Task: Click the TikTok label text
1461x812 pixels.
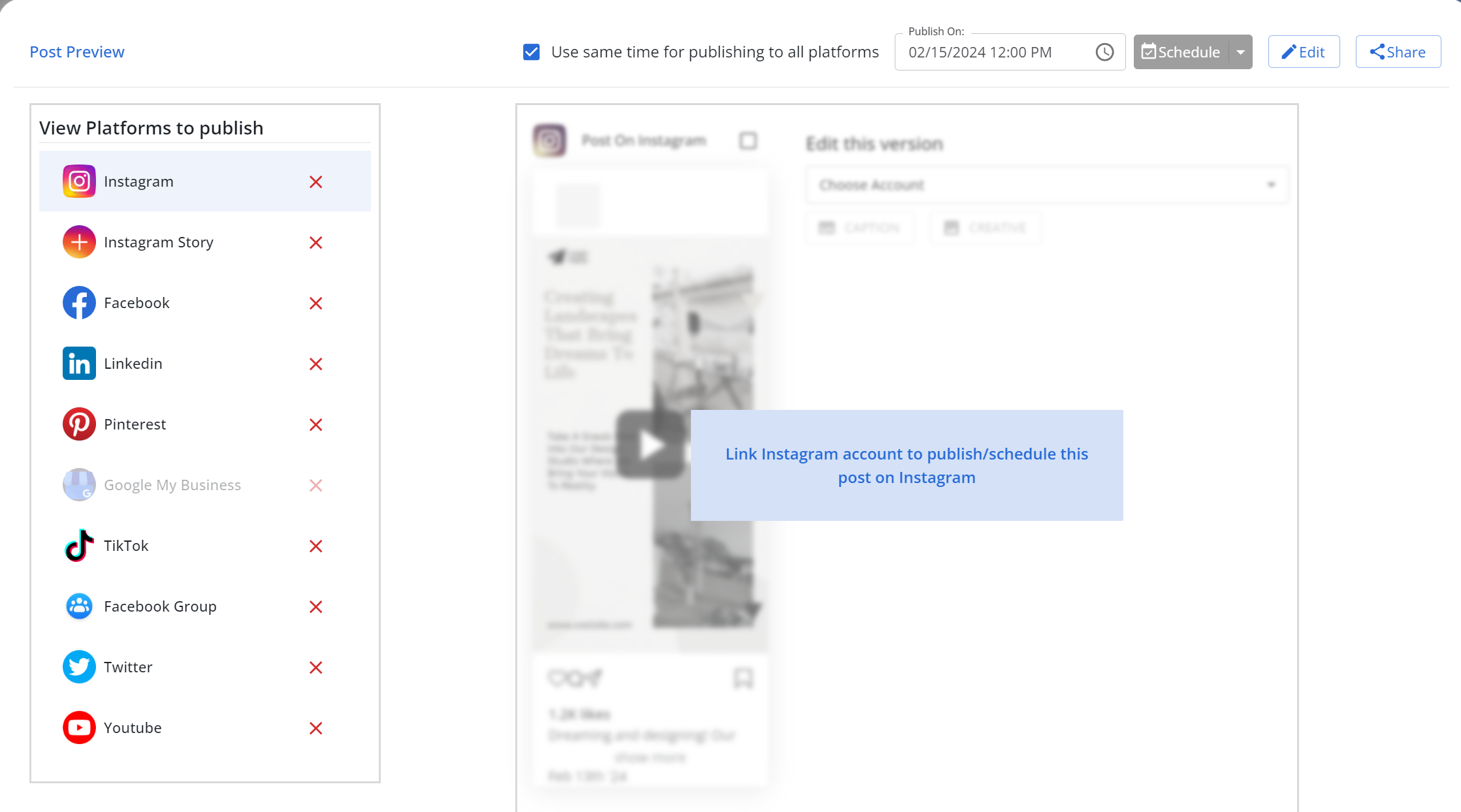Action: [126, 546]
